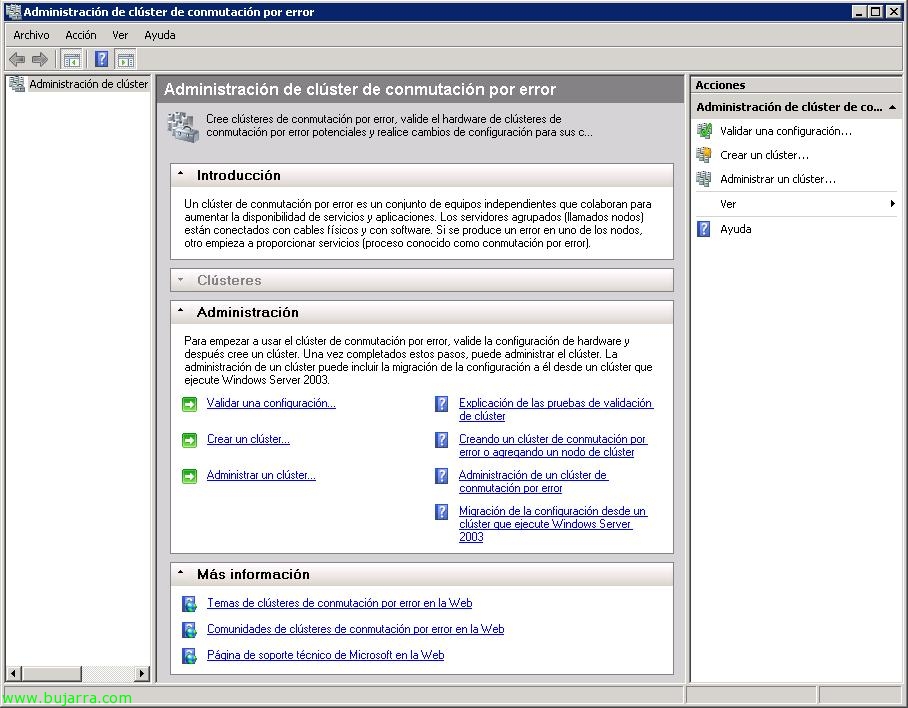Screen dimensions: 908x708
Task: Collapse the Más información section
Action: [x=181, y=573]
